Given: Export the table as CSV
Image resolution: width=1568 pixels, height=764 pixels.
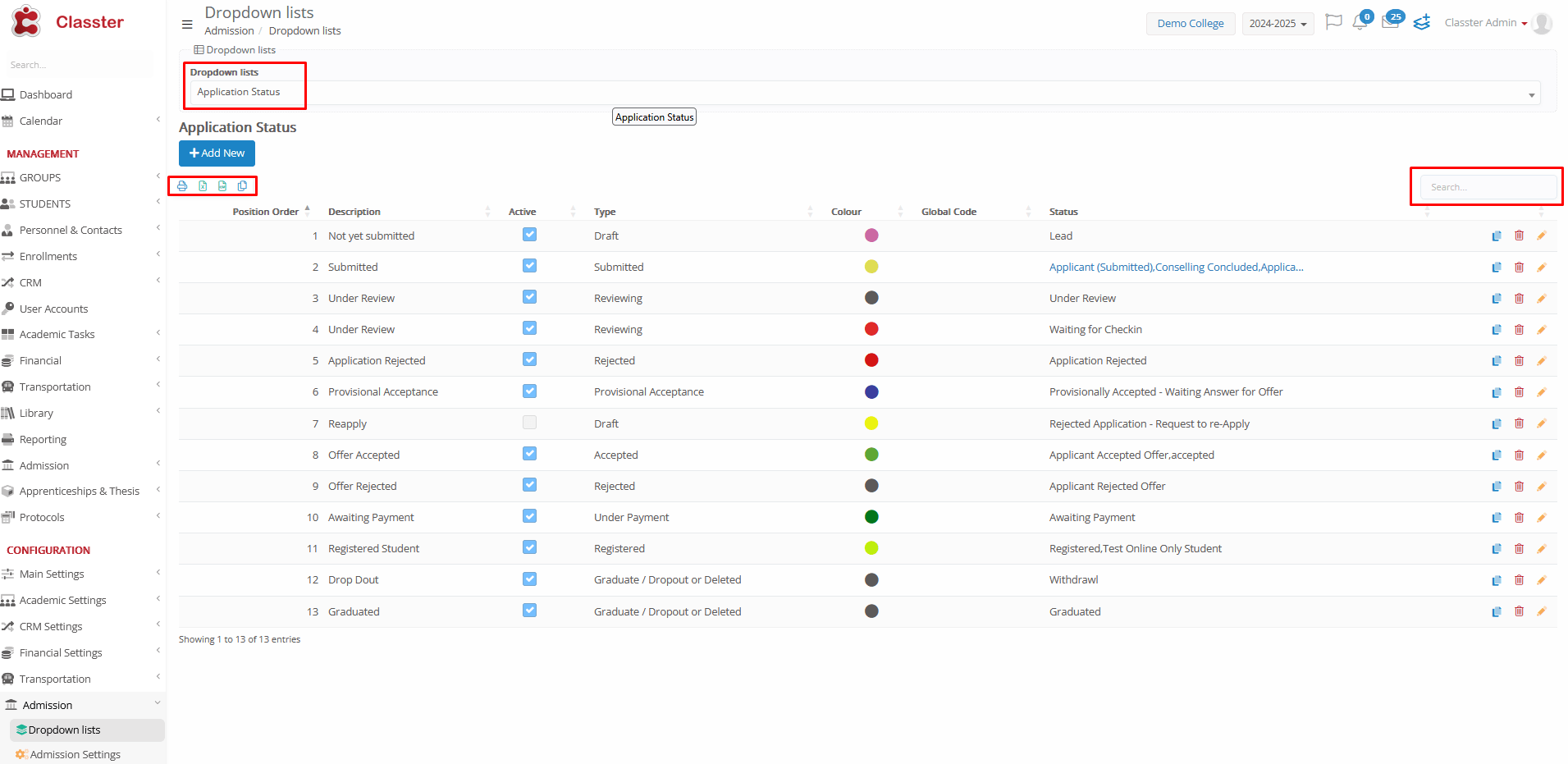Looking at the screenshot, I should click(222, 186).
